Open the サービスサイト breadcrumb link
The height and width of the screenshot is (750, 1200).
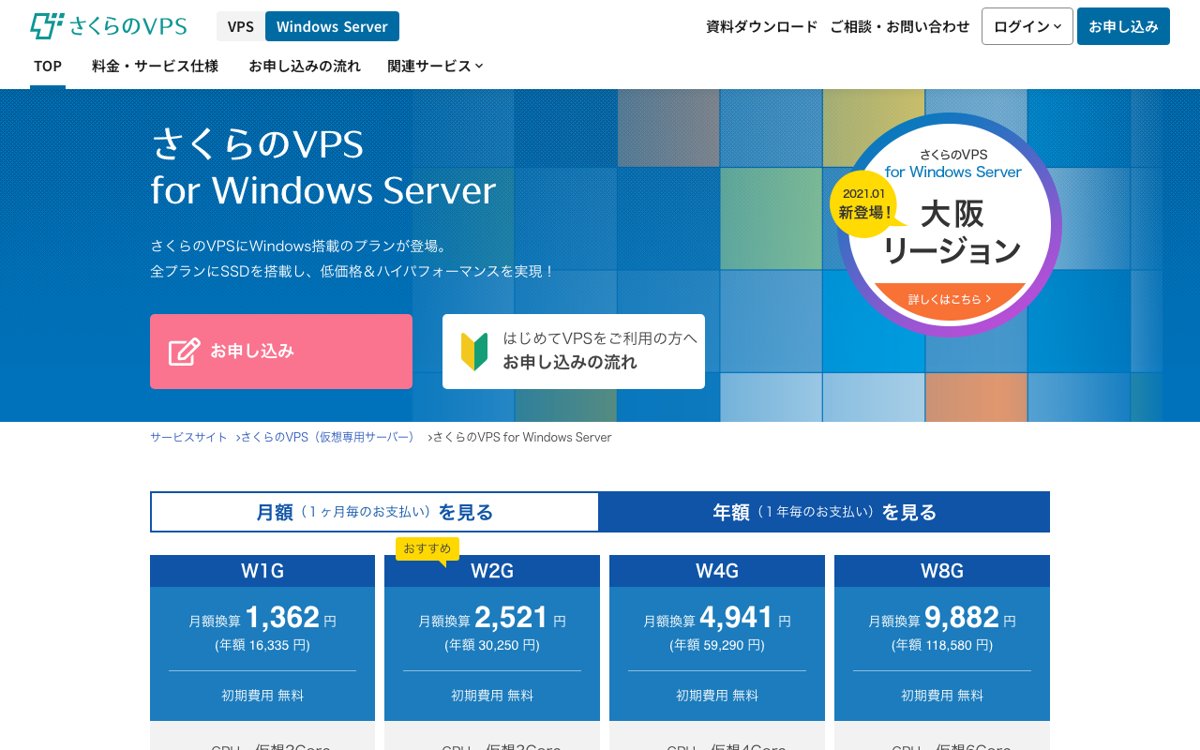pyautogui.click(x=189, y=437)
